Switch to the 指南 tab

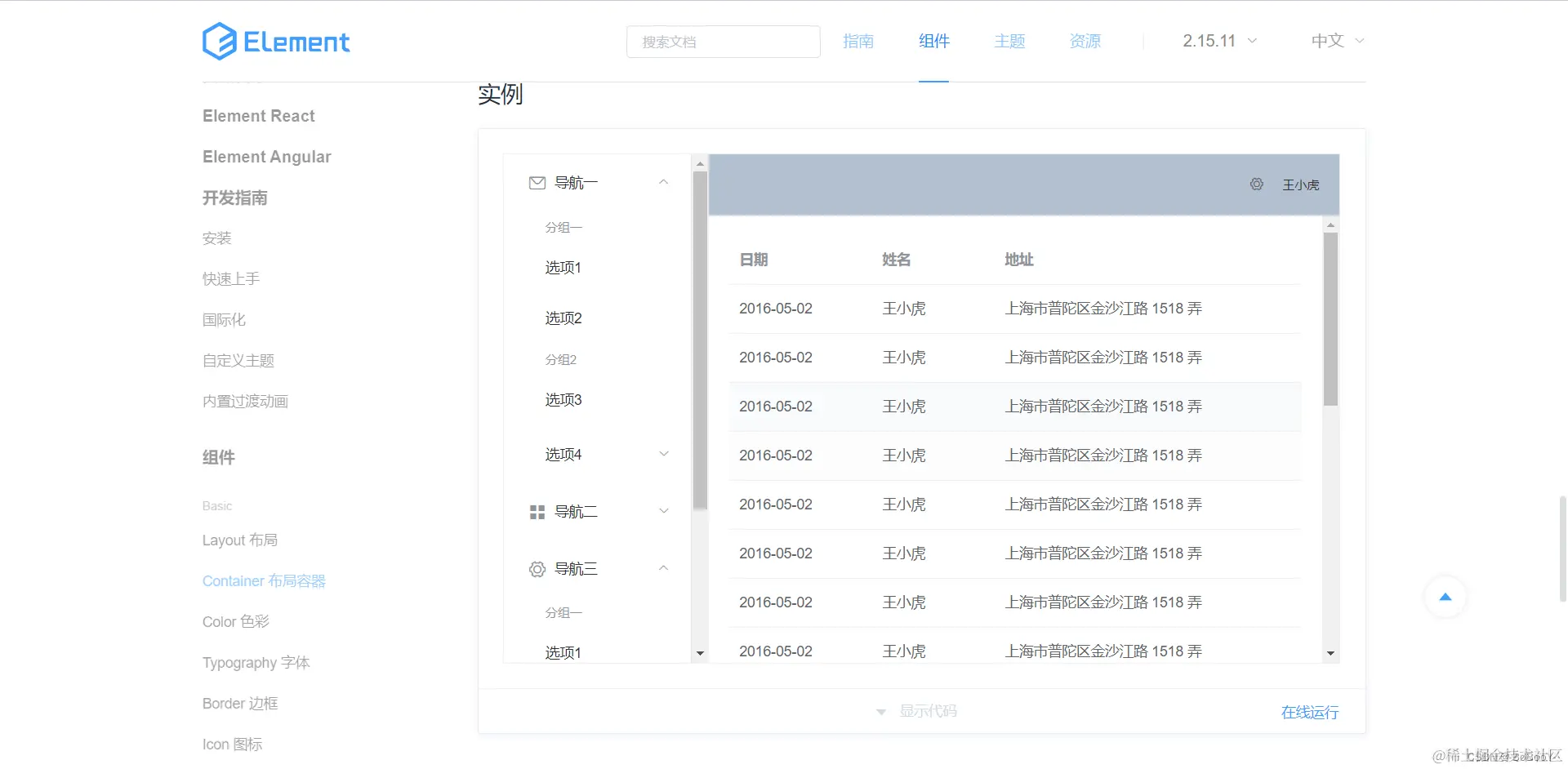point(858,41)
